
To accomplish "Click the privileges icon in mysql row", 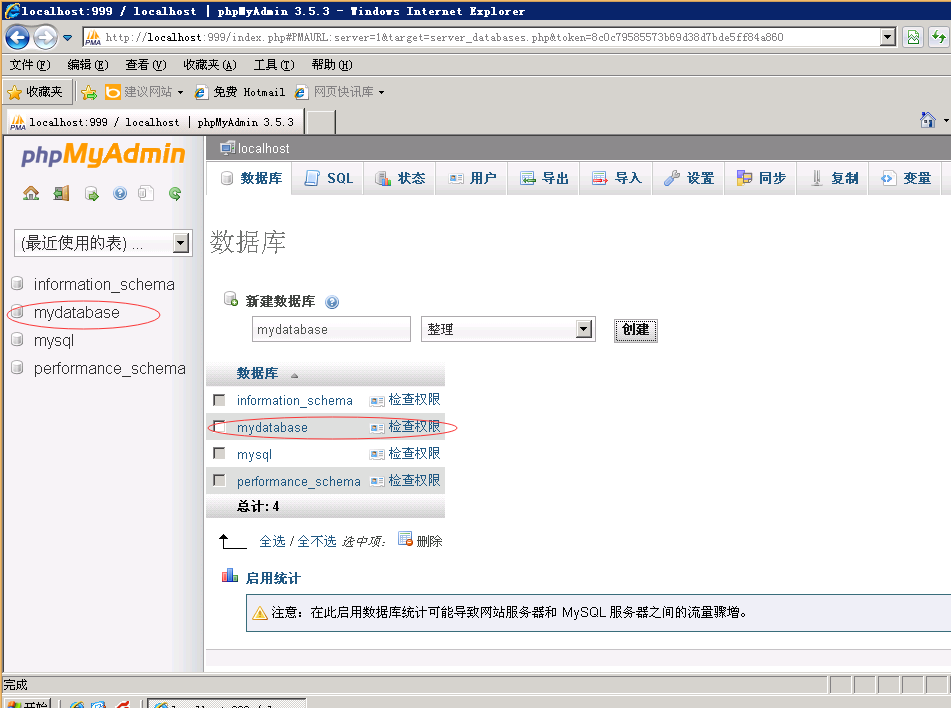I will pos(377,454).
